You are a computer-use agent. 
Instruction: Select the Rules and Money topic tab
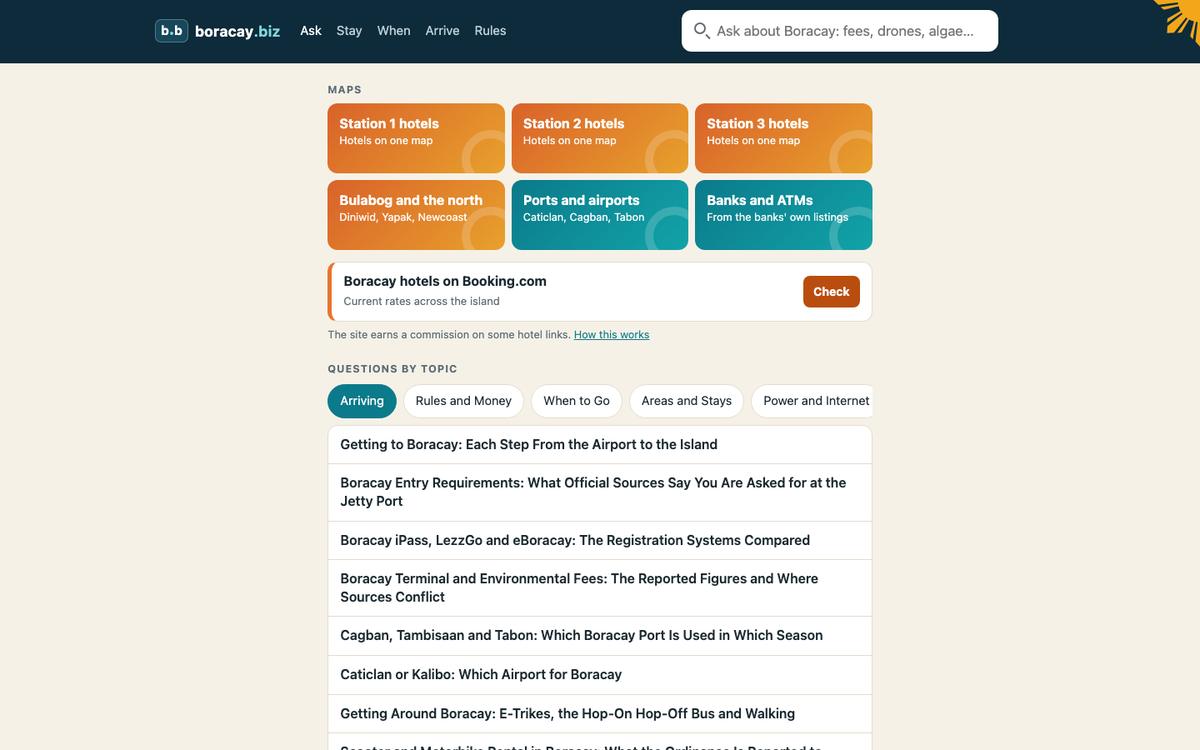click(x=464, y=401)
